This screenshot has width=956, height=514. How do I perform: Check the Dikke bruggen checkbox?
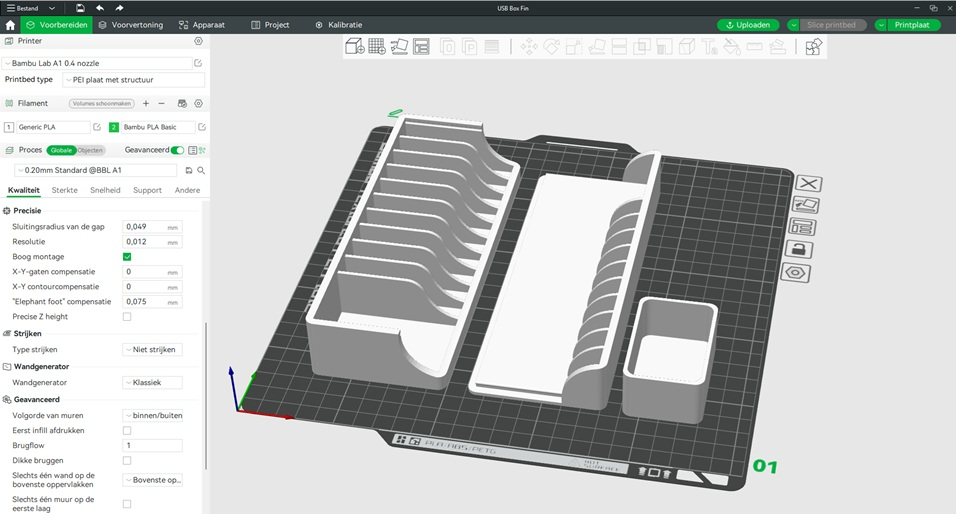point(127,460)
